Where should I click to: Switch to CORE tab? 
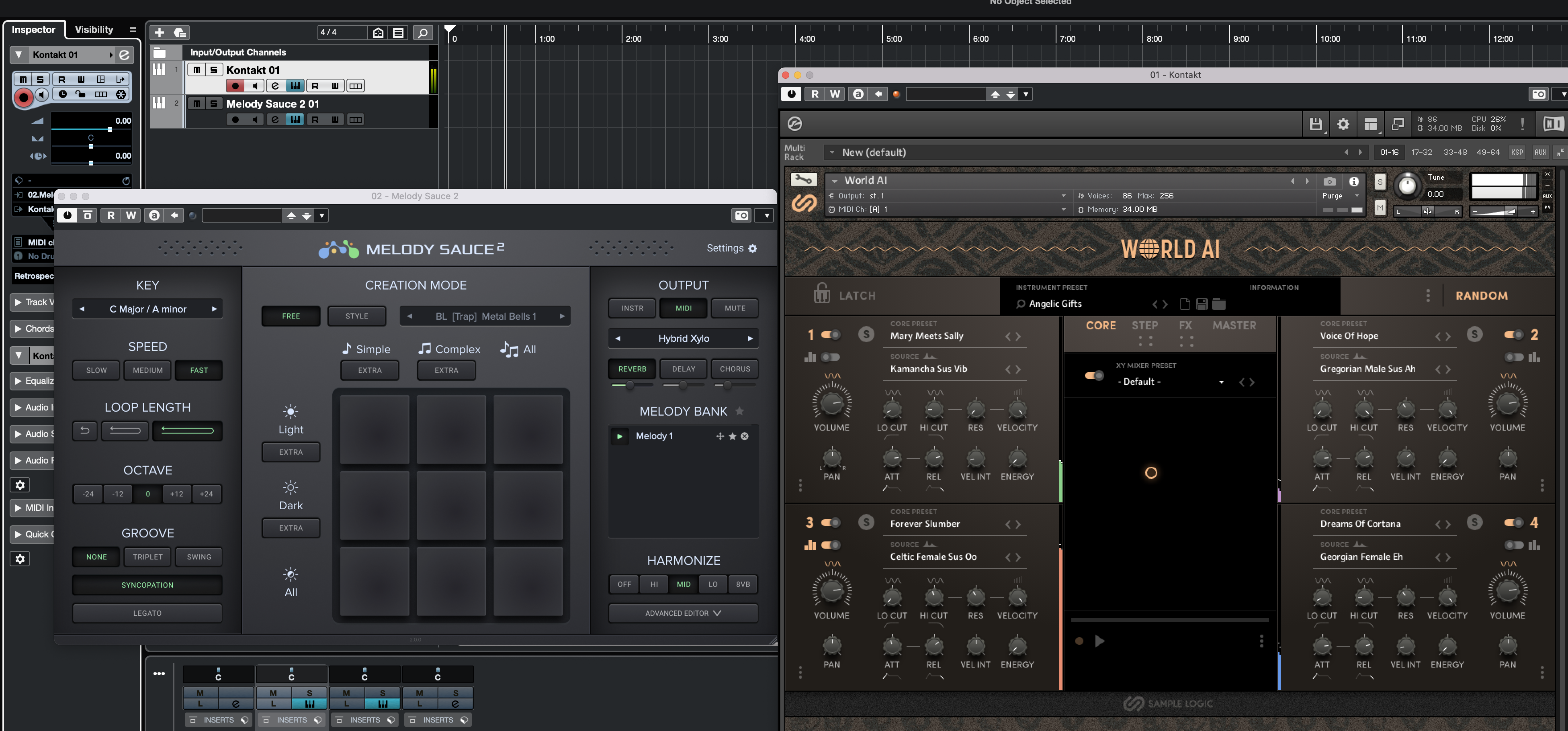(1101, 325)
